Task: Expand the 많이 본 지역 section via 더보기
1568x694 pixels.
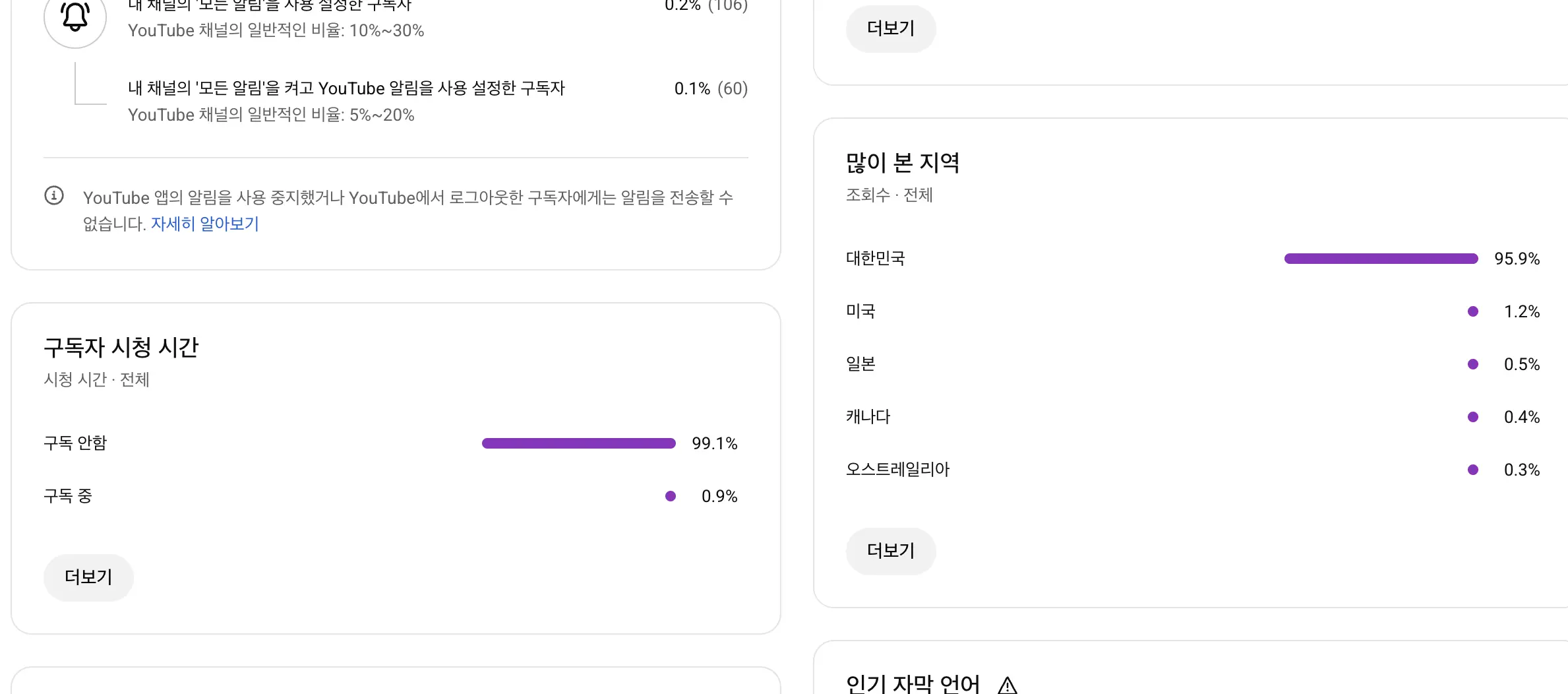Action: (891, 551)
